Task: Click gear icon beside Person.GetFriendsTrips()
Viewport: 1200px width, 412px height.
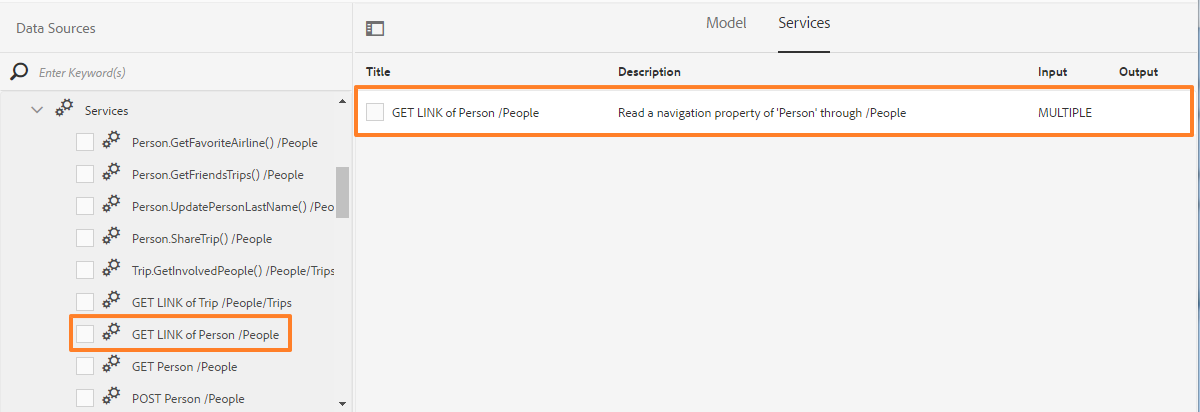Action: click(x=111, y=174)
